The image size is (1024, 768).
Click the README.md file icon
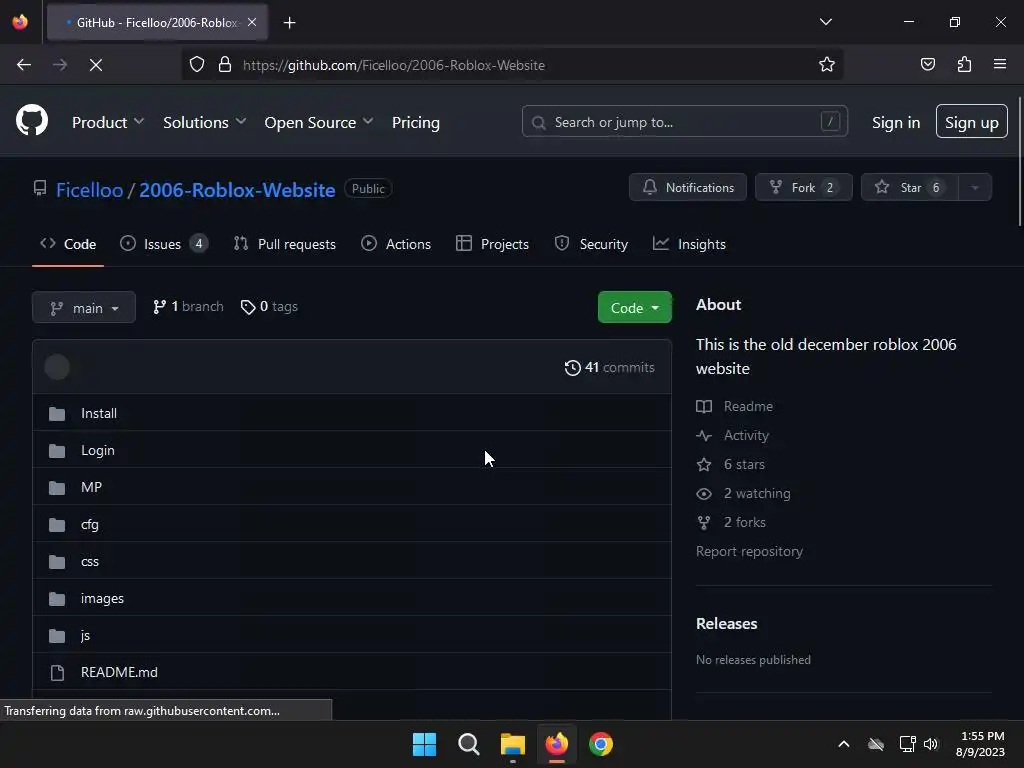coord(57,673)
